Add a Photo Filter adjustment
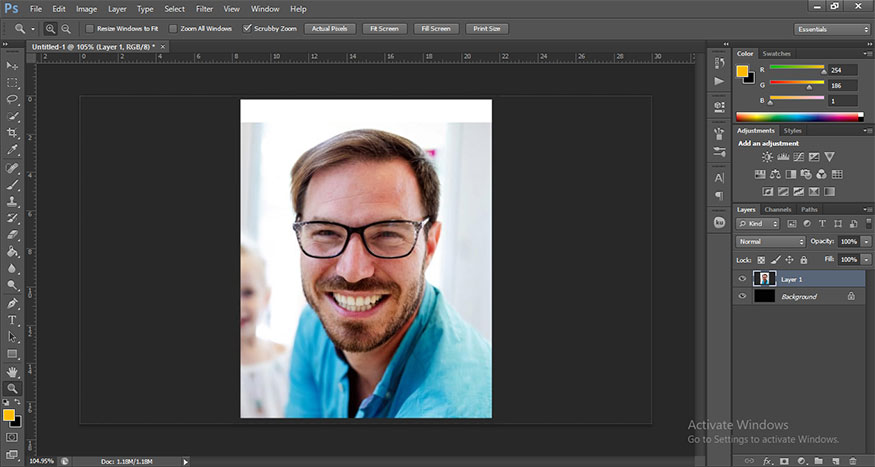 click(x=806, y=175)
